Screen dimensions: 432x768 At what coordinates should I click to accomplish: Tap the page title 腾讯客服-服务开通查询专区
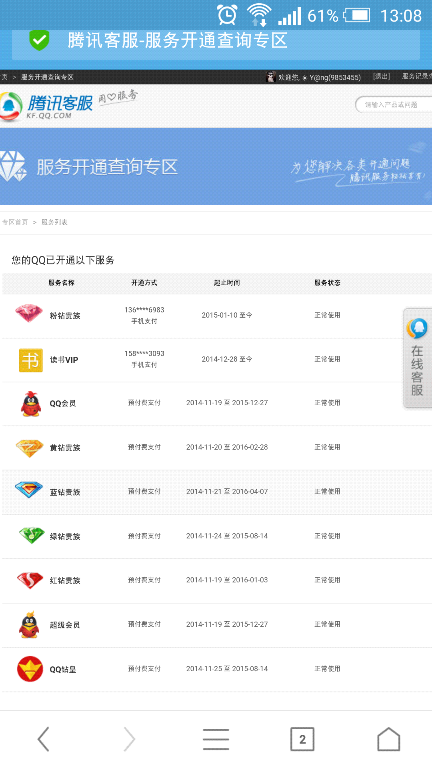click(x=177, y=40)
